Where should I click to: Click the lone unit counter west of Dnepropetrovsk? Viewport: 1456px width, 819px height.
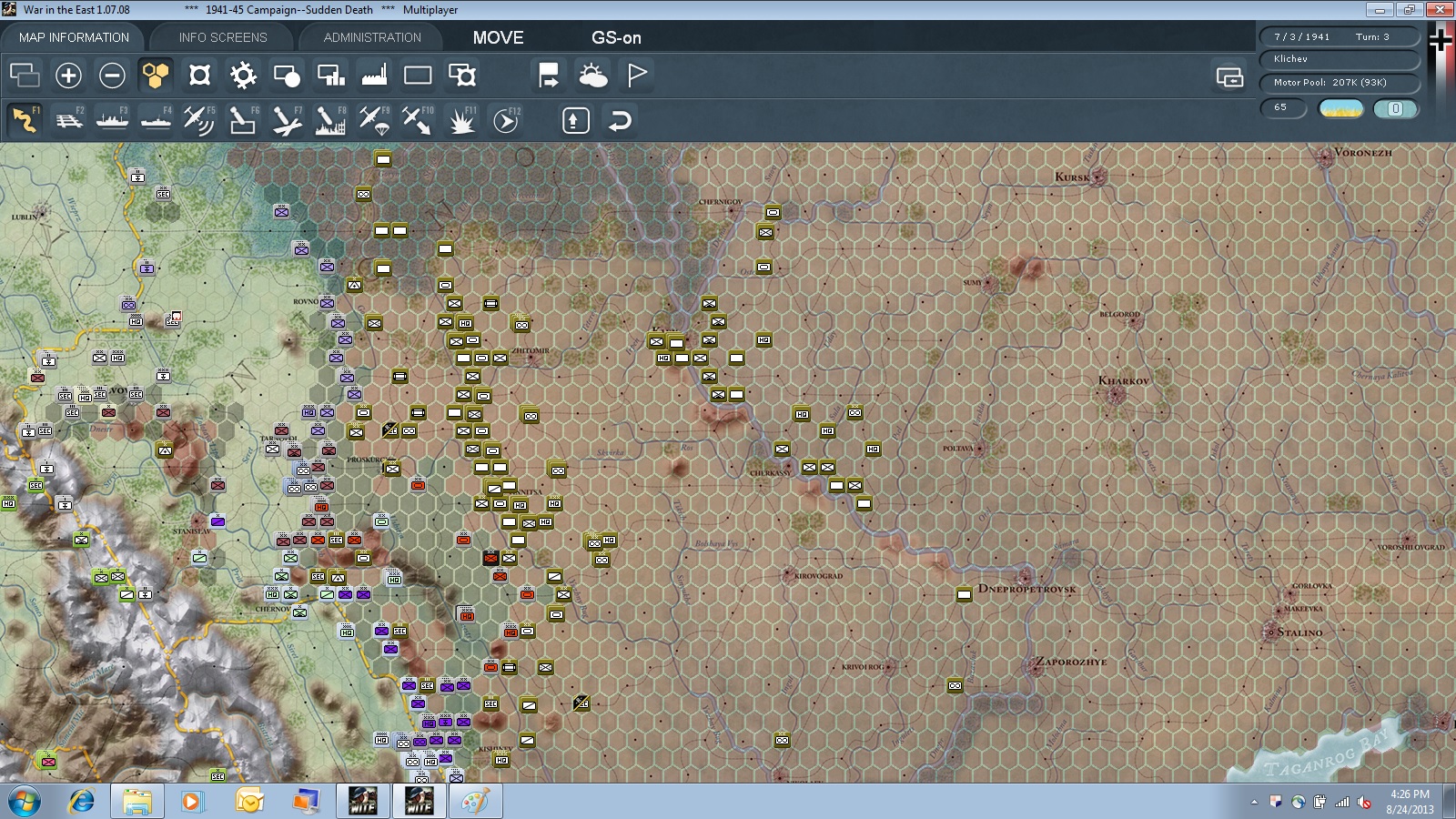964,595
